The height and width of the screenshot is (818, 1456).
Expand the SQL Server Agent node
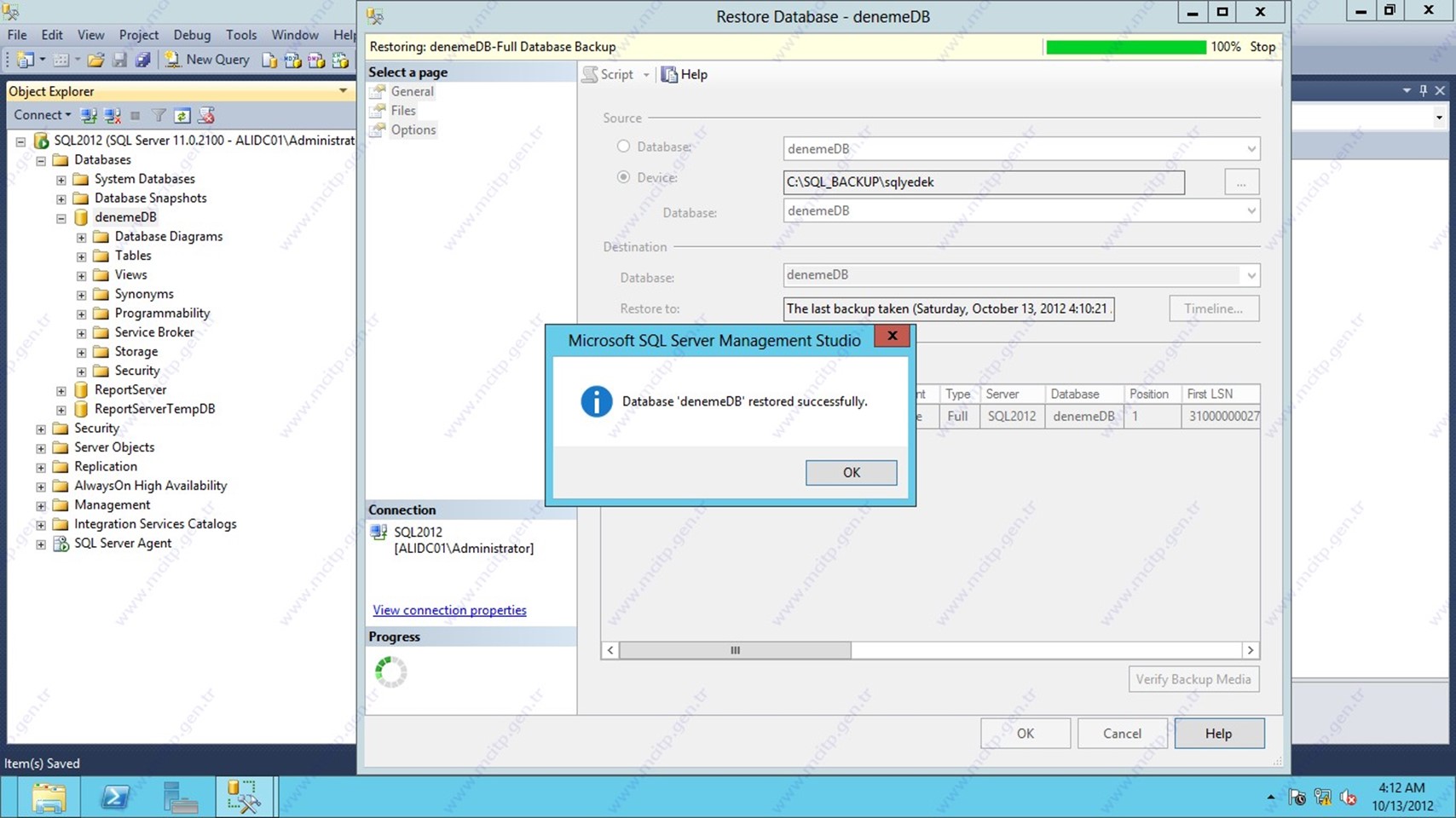41,544
